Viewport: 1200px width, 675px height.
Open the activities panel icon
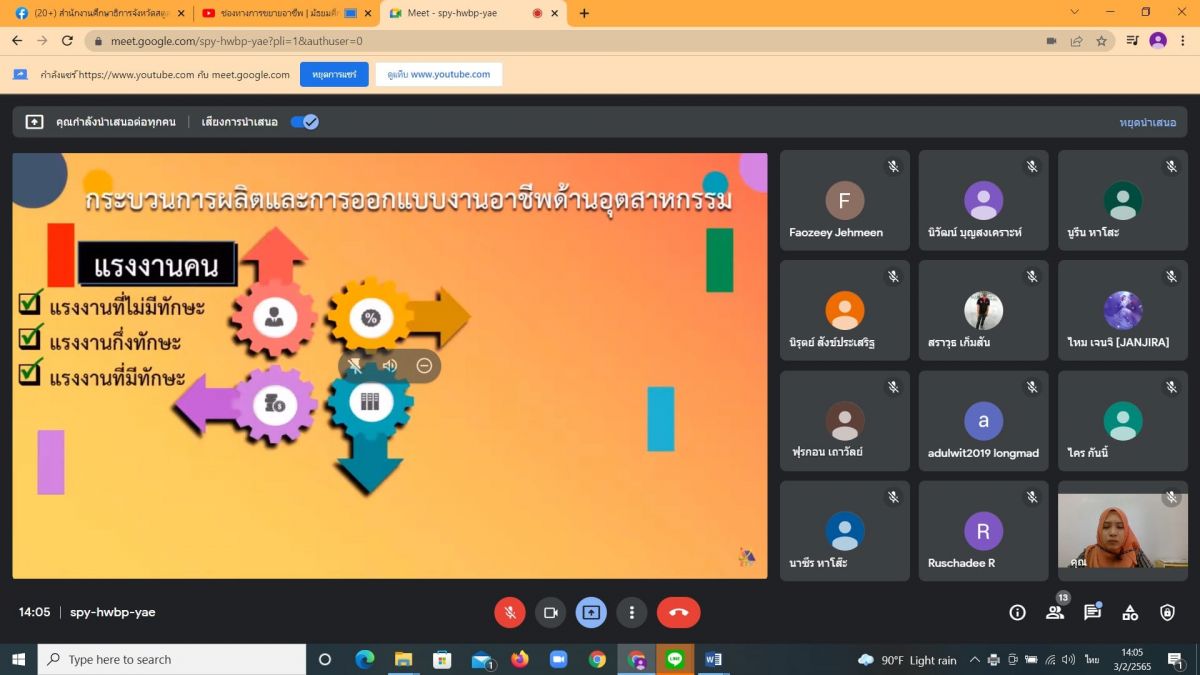1130,612
